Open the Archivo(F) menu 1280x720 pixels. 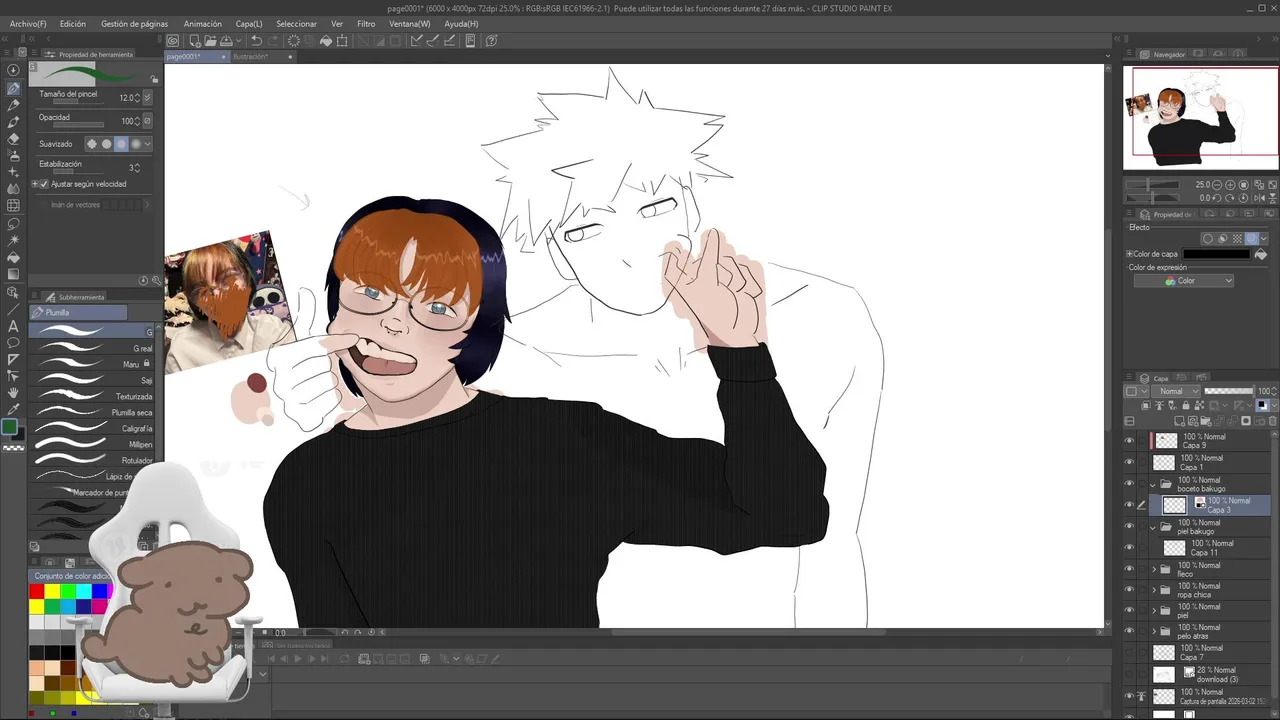coord(27,24)
